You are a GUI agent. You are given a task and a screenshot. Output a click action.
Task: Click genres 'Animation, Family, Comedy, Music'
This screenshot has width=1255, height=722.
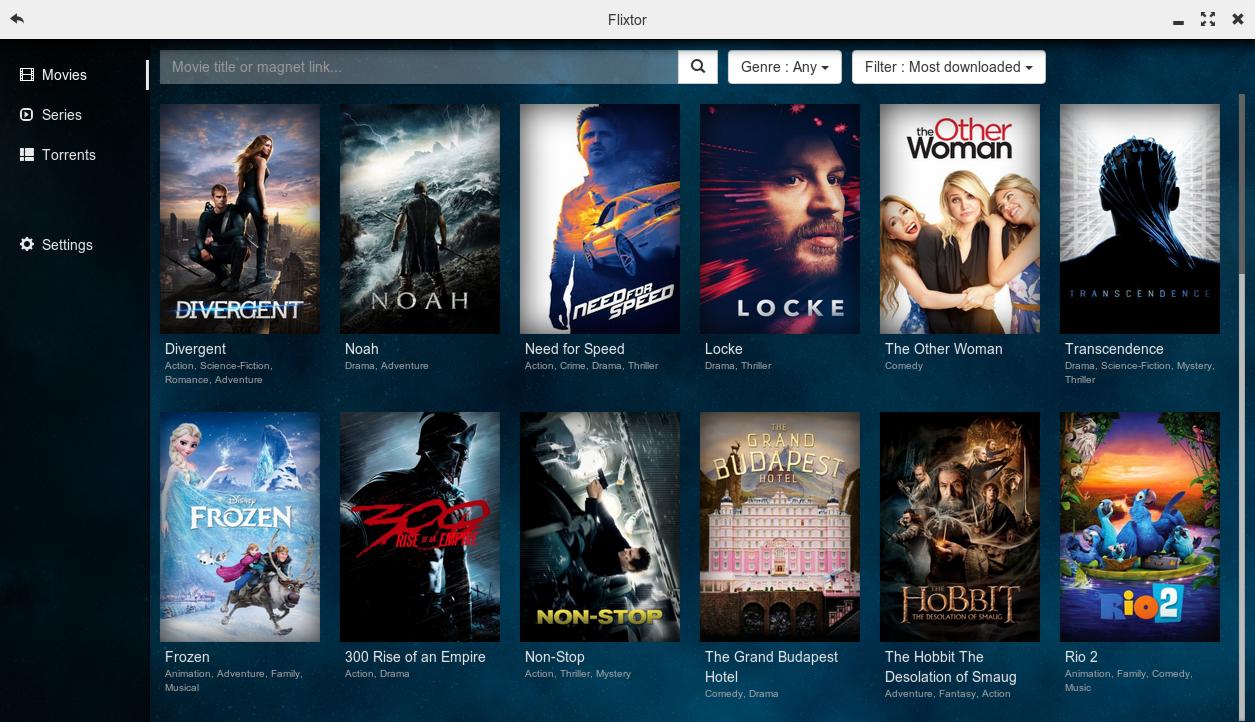pyautogui.click(x=1128, y=681)
